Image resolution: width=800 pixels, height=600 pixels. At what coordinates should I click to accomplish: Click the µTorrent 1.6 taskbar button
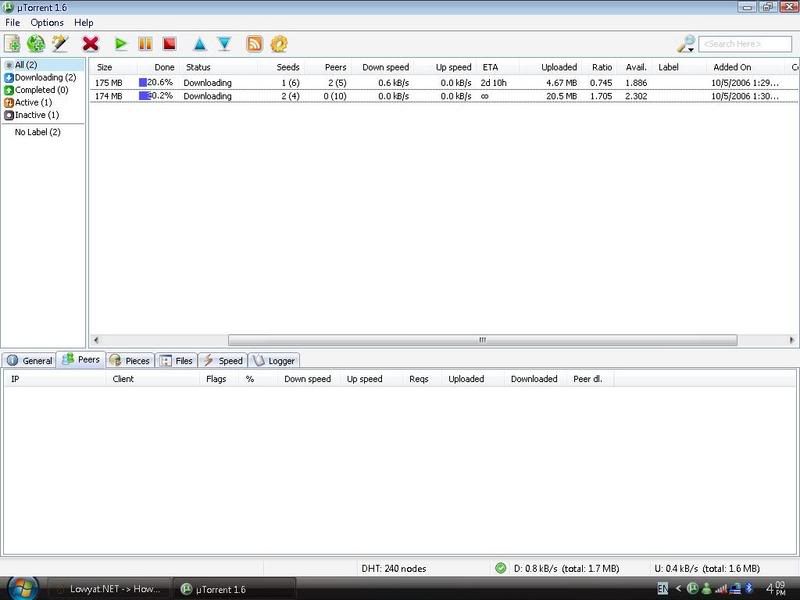coord(234,589)
